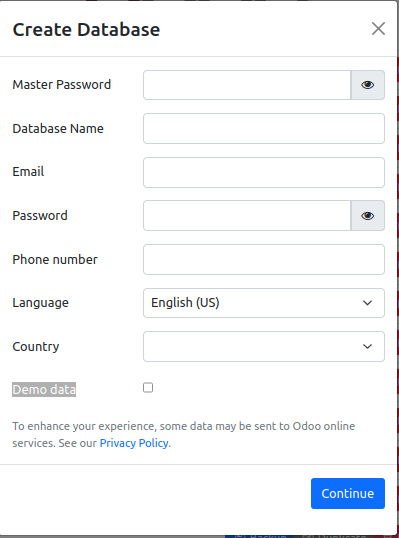Screen dimensions: 399x538
Task: Click the Phone number label
Action: point(55,259)
